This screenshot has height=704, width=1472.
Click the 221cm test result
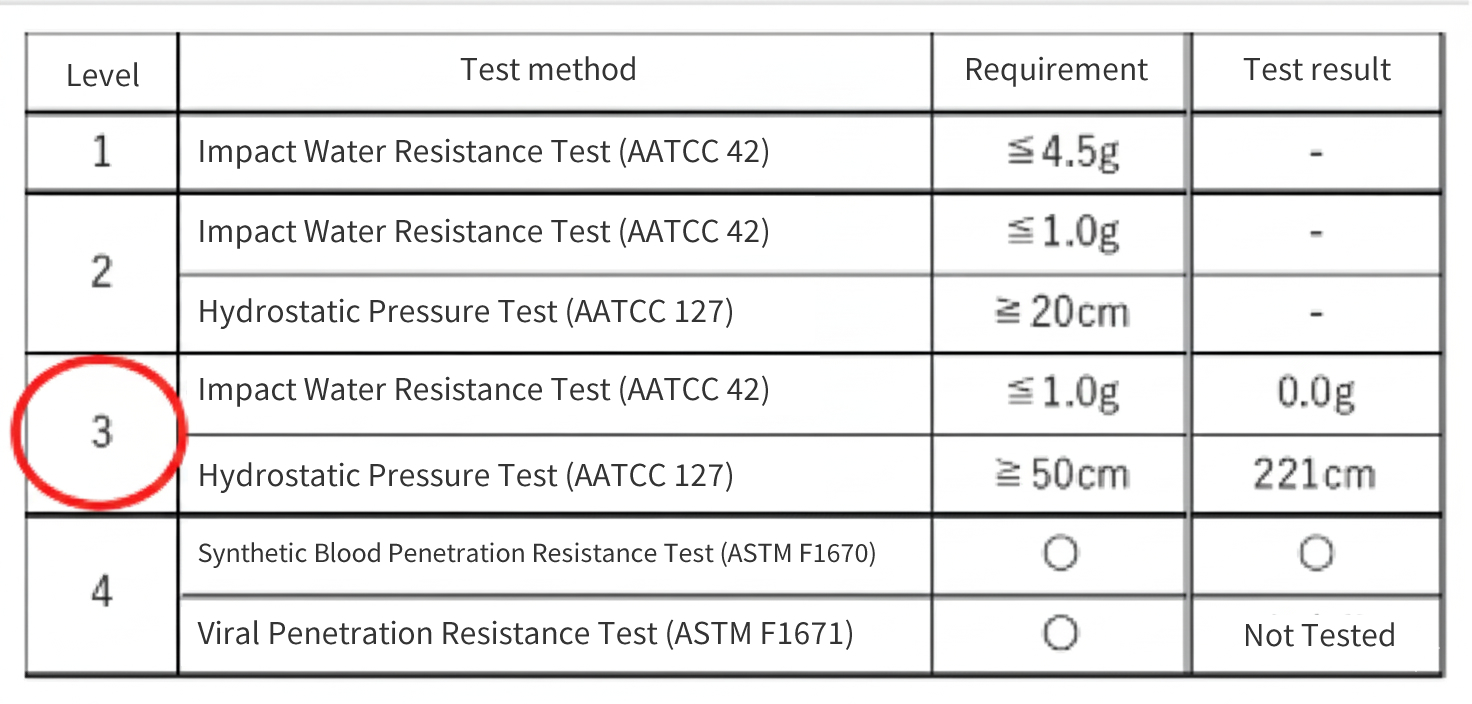(1316, 473)
